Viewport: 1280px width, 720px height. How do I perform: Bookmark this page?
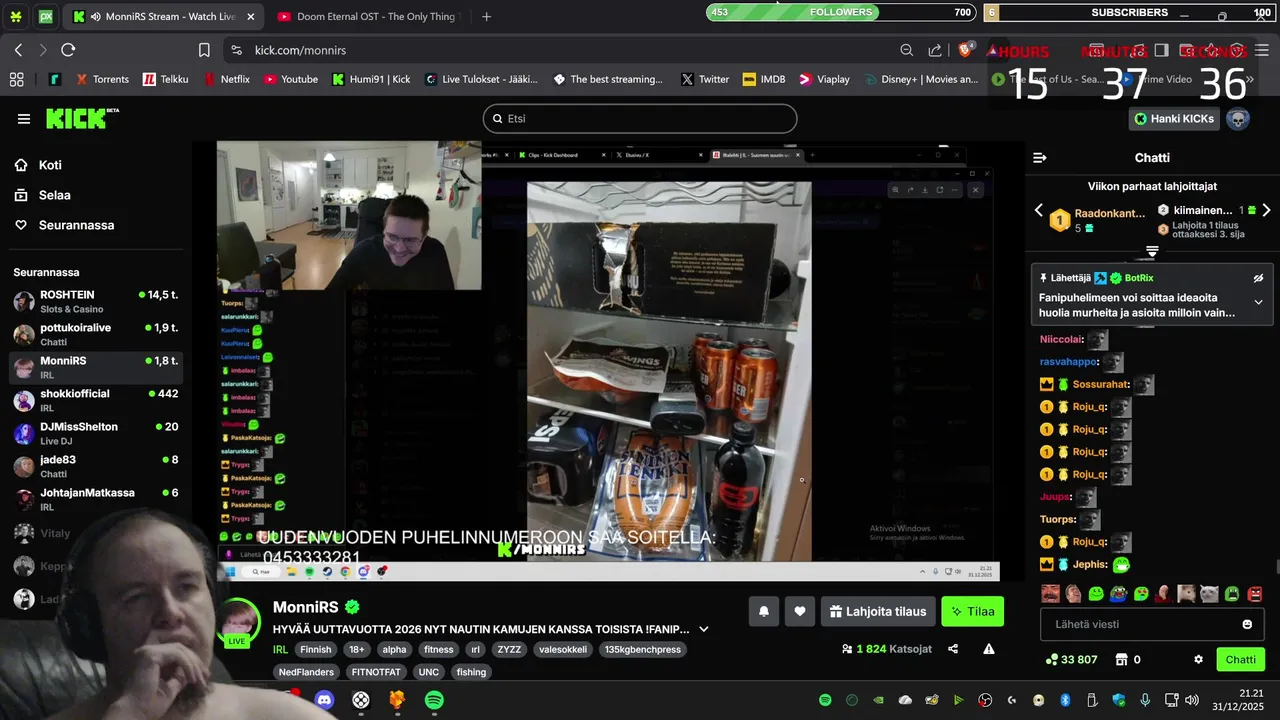click(204, 50)
